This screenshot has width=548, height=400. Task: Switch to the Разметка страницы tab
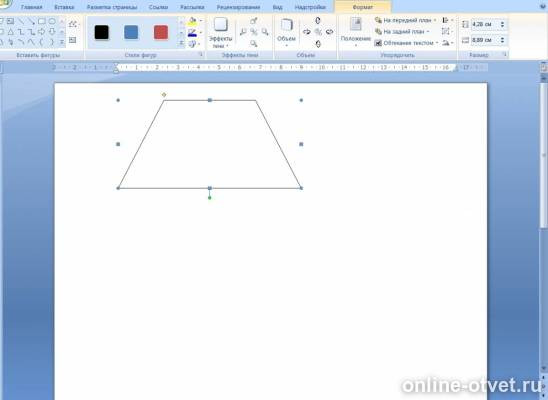coord(112,7)
